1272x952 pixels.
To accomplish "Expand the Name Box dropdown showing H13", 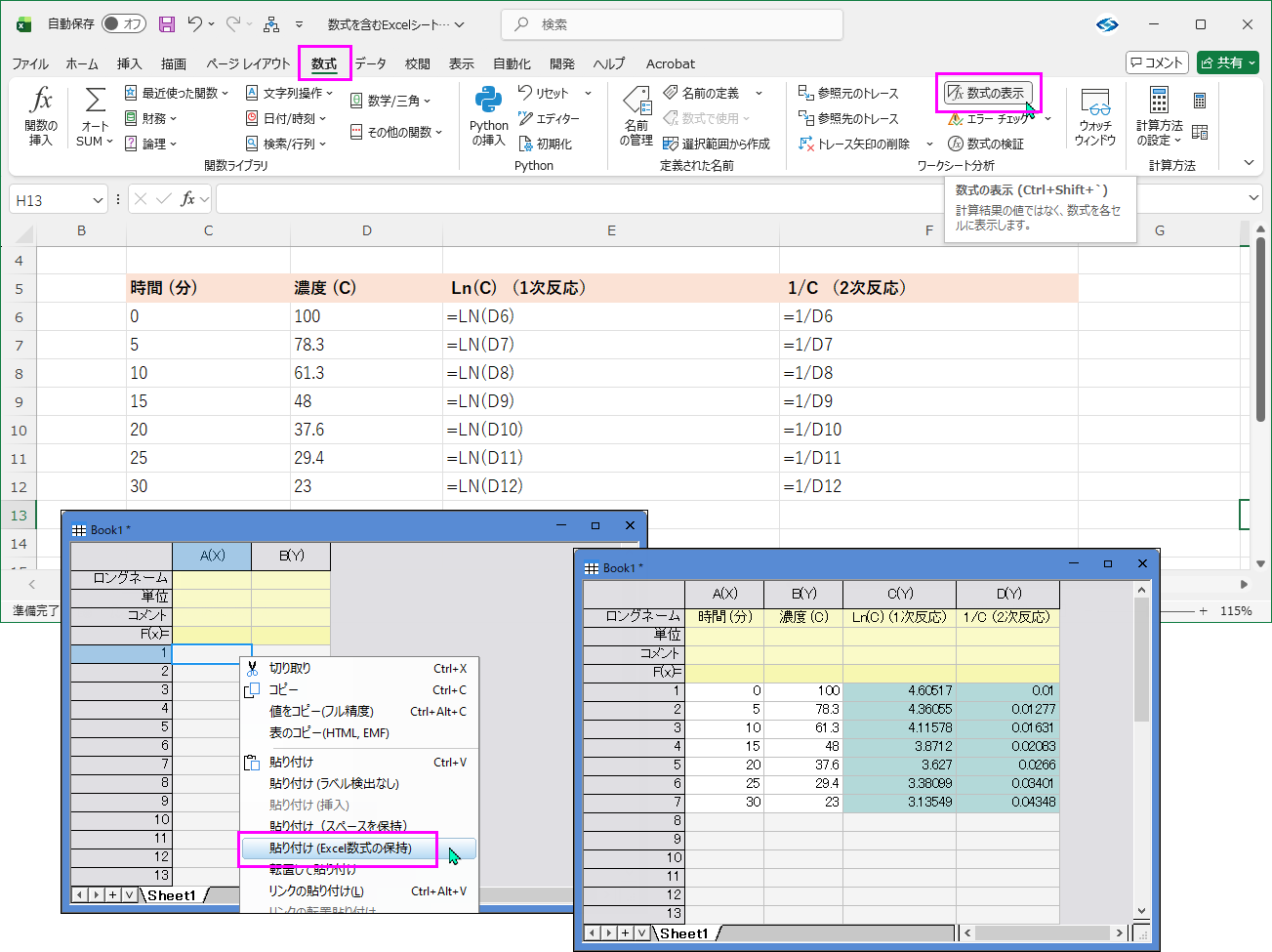I will 98,200.
